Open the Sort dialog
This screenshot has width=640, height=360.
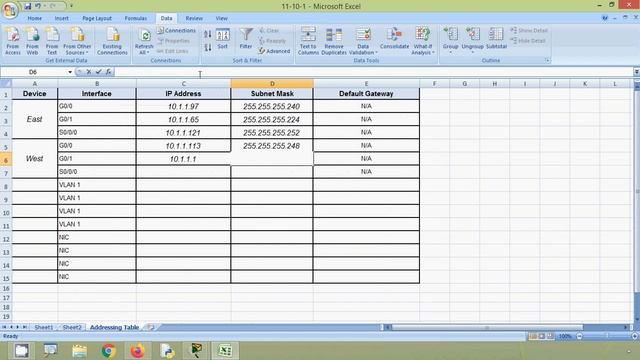[222, 39]
